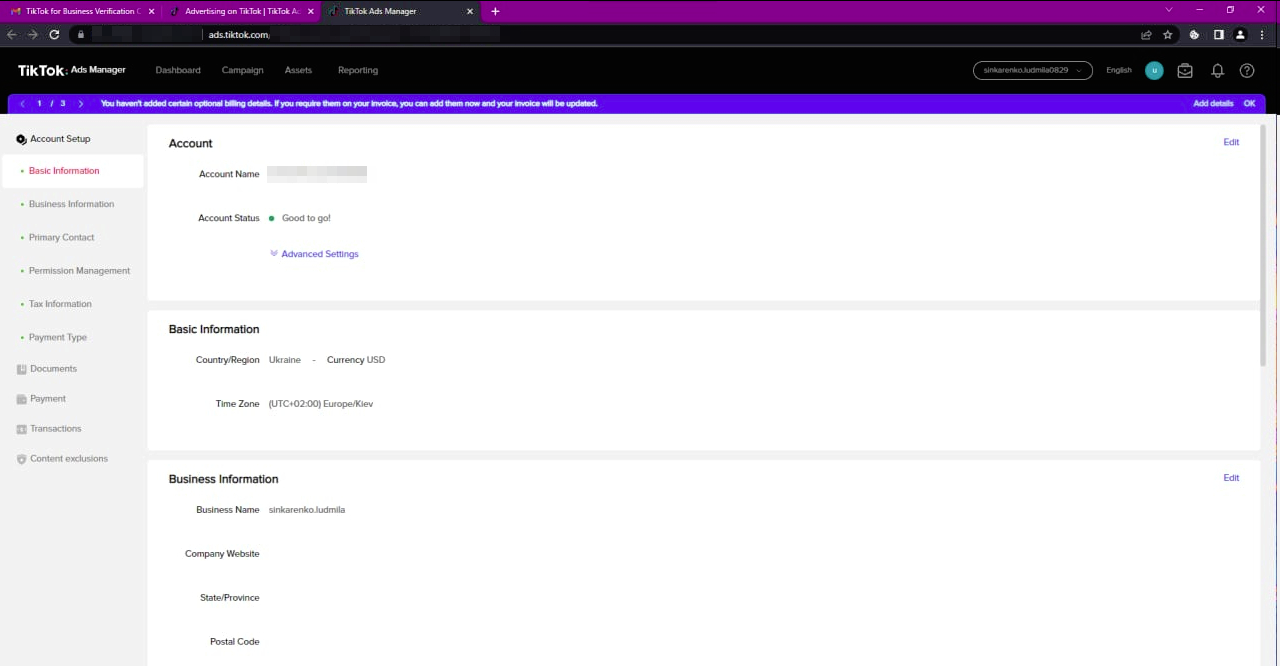Click the TikTok Ads Manager logo
This screenshot has width=1280, height=666.
pyautogui.click(x=72, y=70)
